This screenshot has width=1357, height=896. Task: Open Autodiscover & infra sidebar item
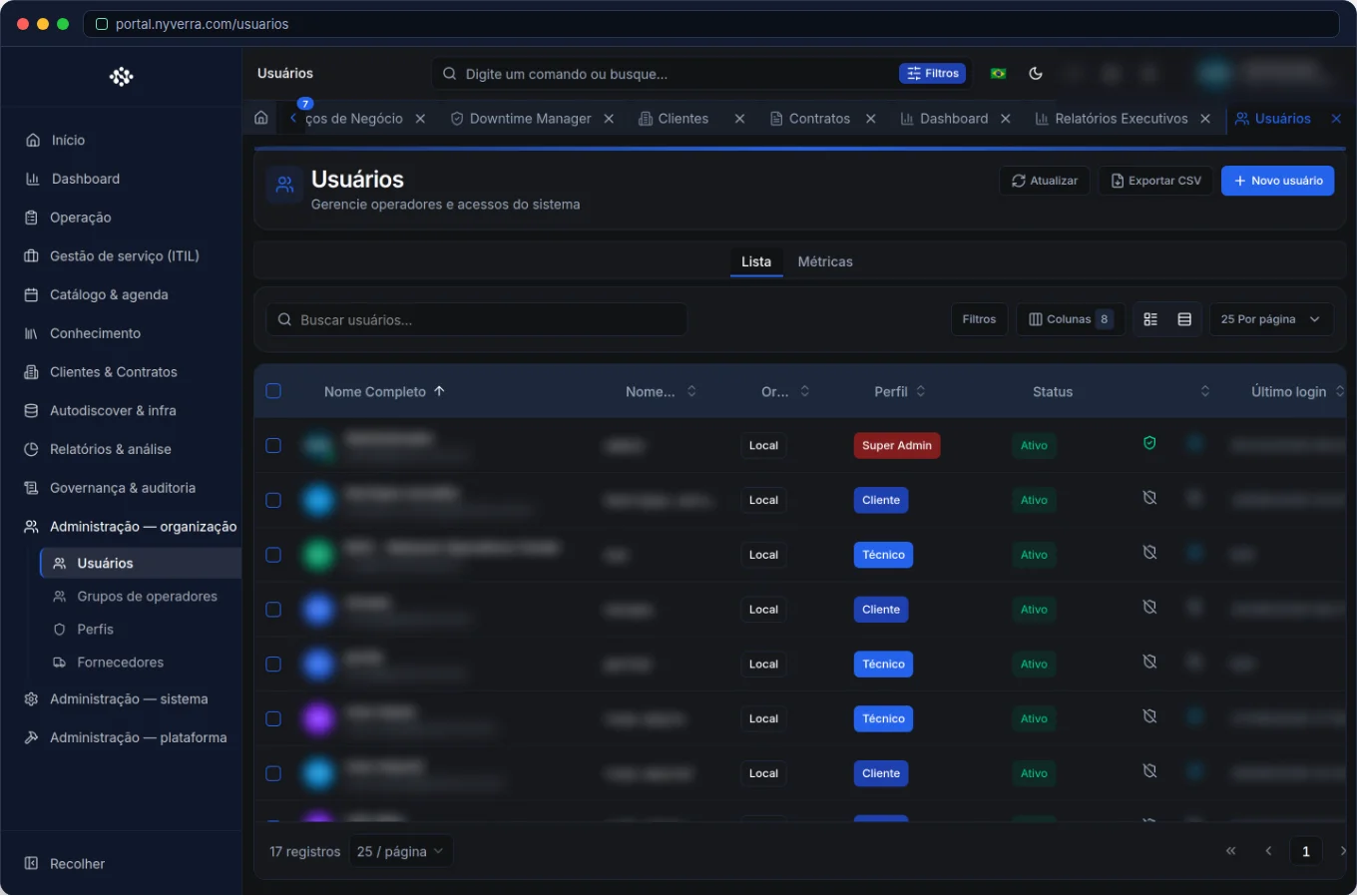(113, 410)
